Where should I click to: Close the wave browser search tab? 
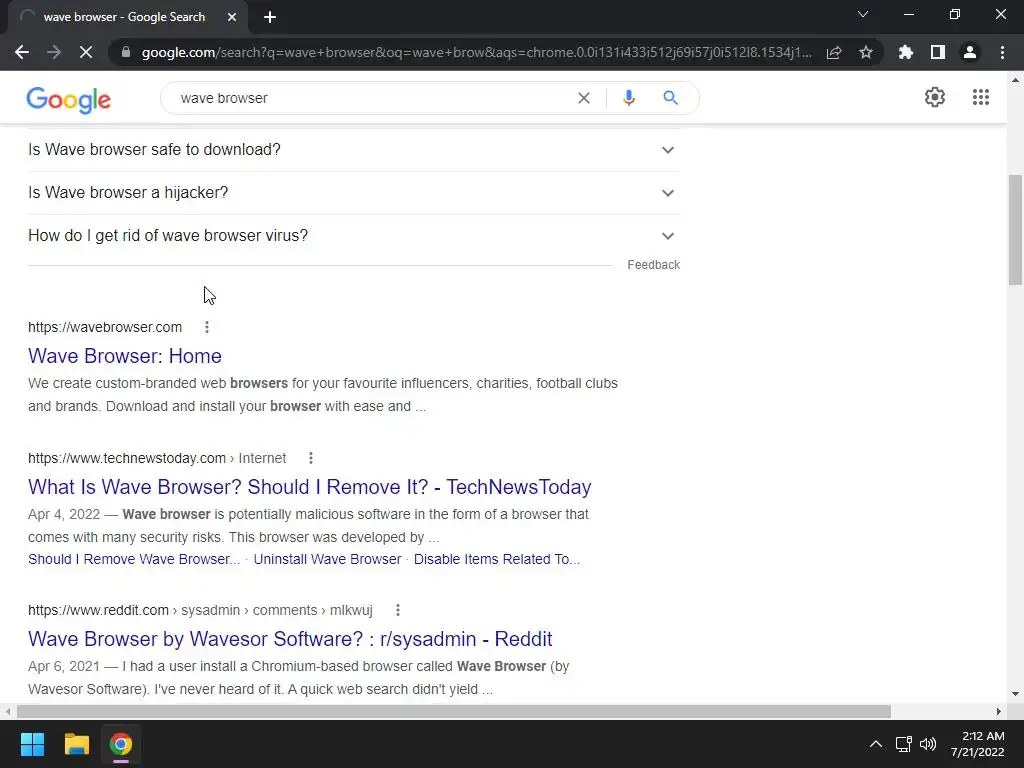click(232, 18)
